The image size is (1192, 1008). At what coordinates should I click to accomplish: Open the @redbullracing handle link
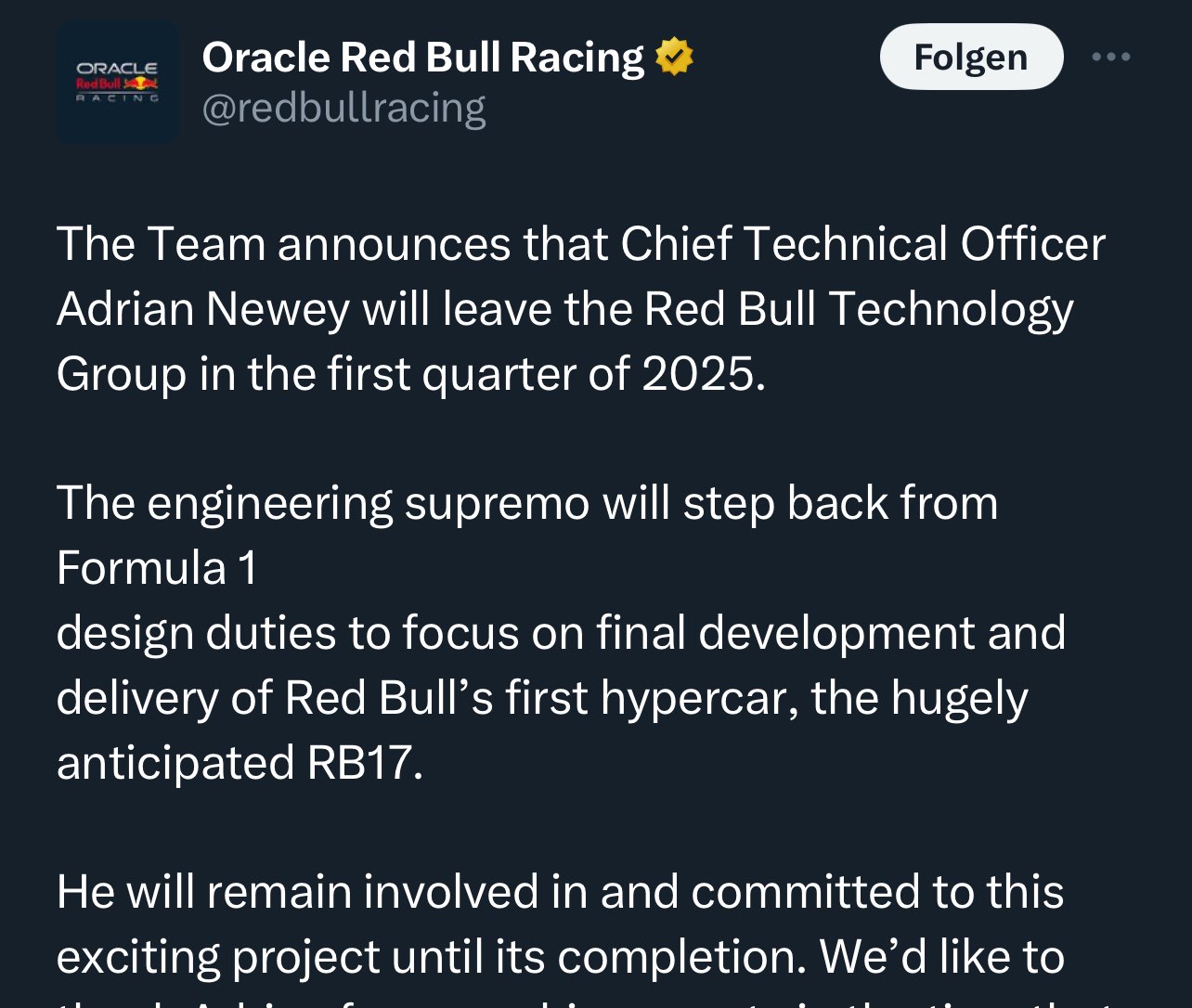coord(343,109)
